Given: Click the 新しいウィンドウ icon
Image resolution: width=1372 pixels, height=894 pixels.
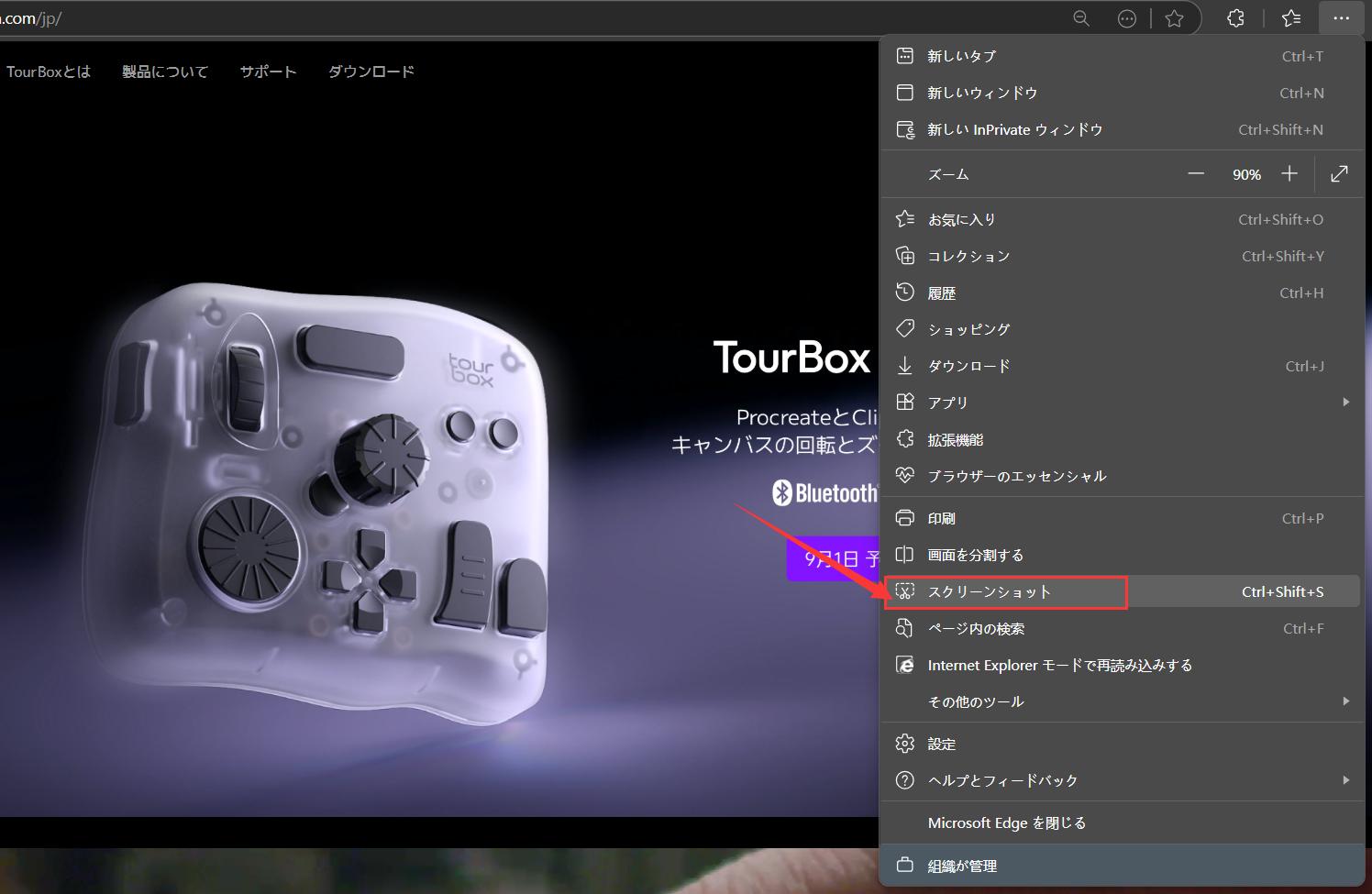Looking at the screenshot, I should click(904, 93).
